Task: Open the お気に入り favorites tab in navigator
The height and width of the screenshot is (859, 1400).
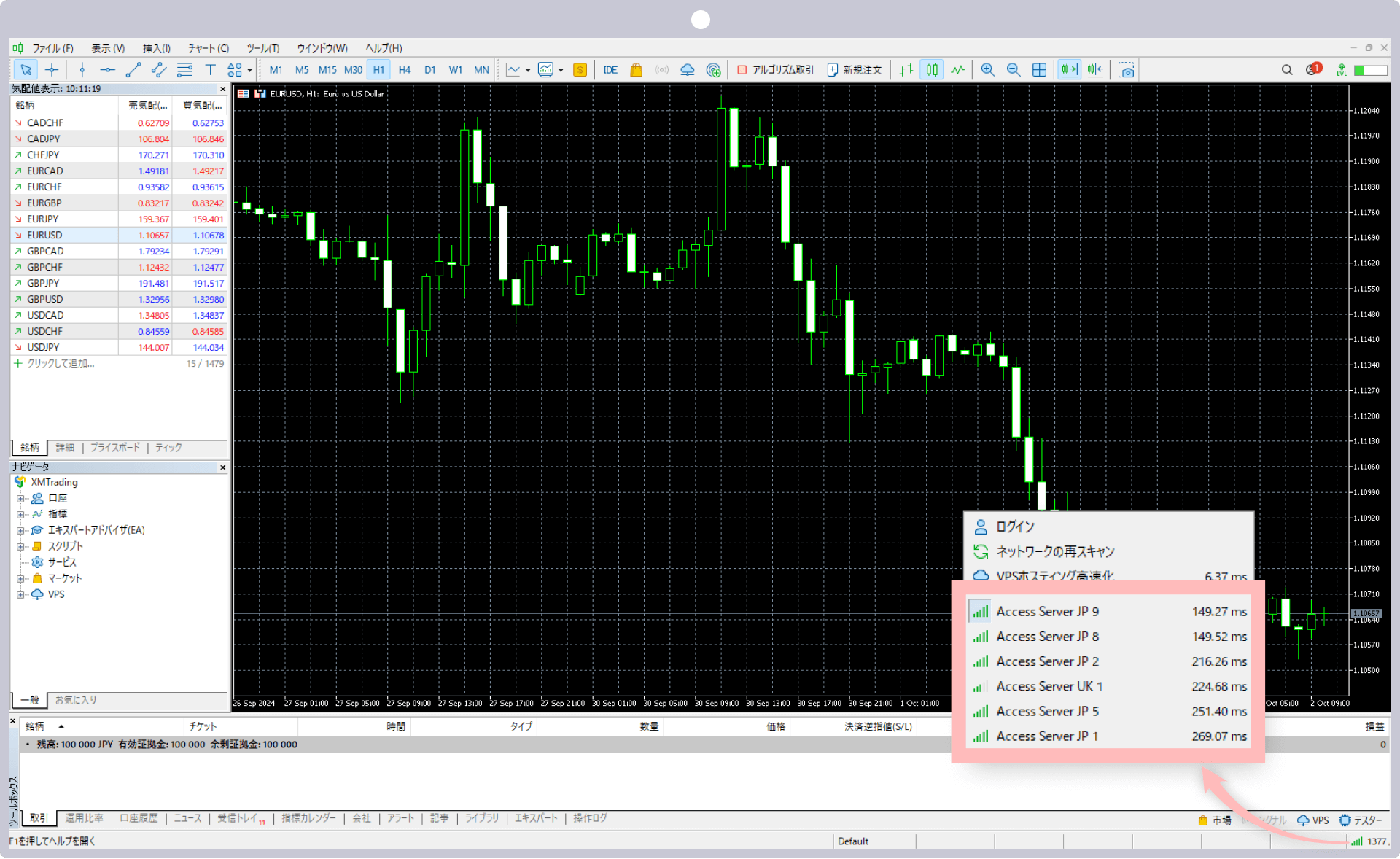Action: pyautogui.click(x=76, y=700)
